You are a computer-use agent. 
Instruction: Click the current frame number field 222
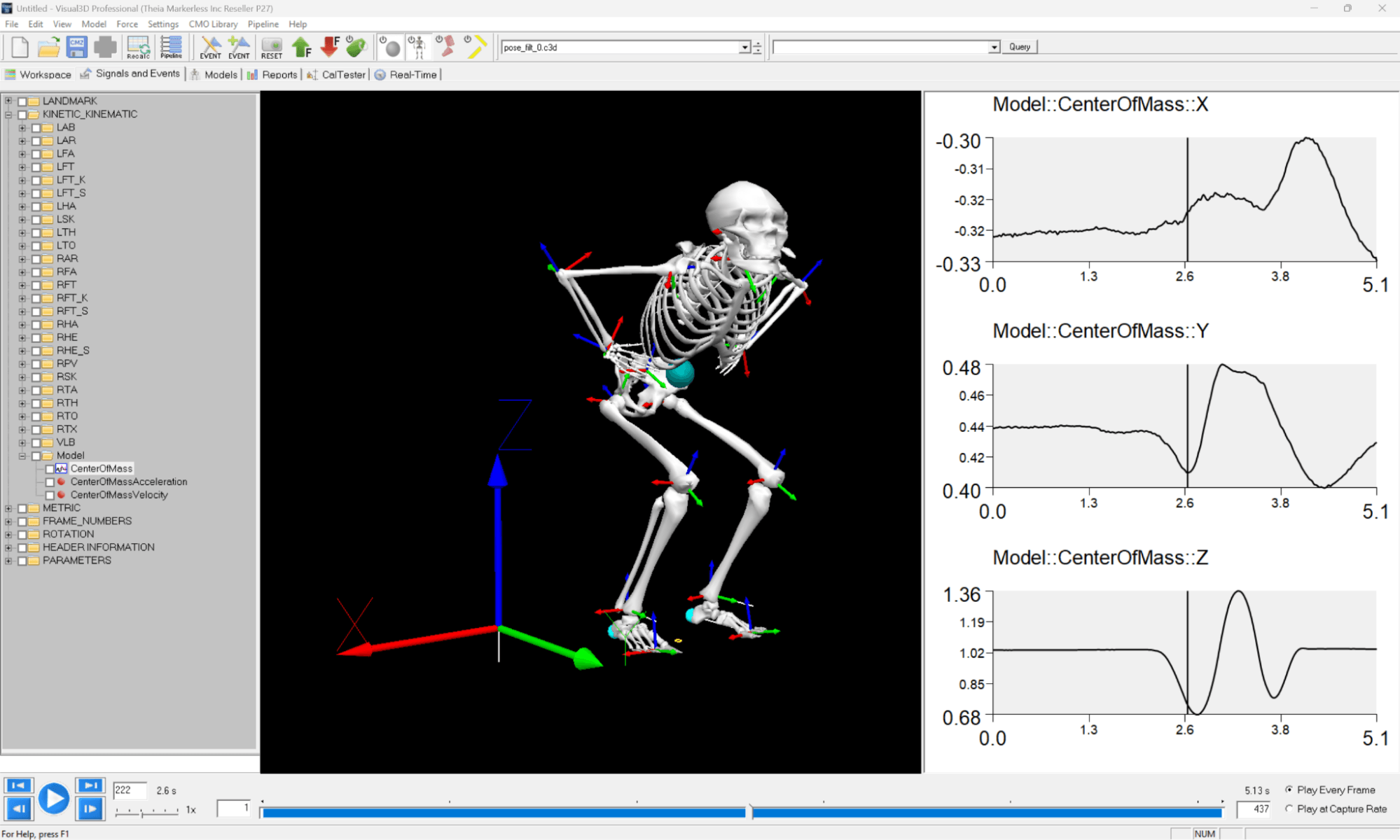[x=130, y=790]
